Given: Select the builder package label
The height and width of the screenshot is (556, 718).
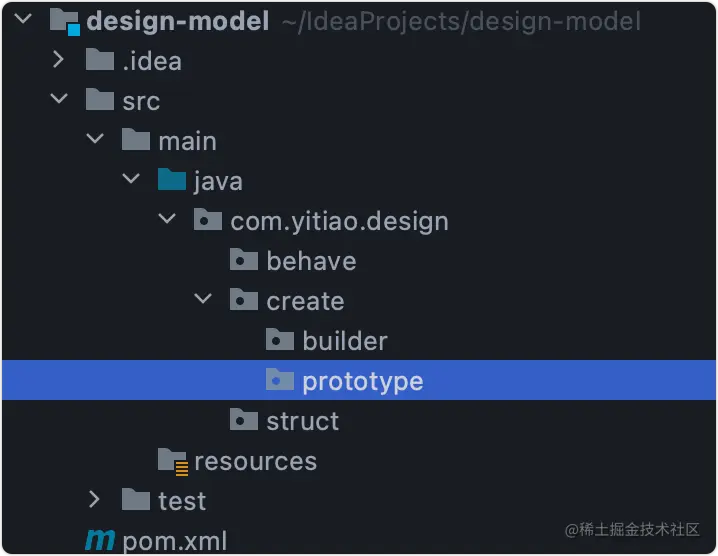Looking at the screenshot, I should (345, 341).
